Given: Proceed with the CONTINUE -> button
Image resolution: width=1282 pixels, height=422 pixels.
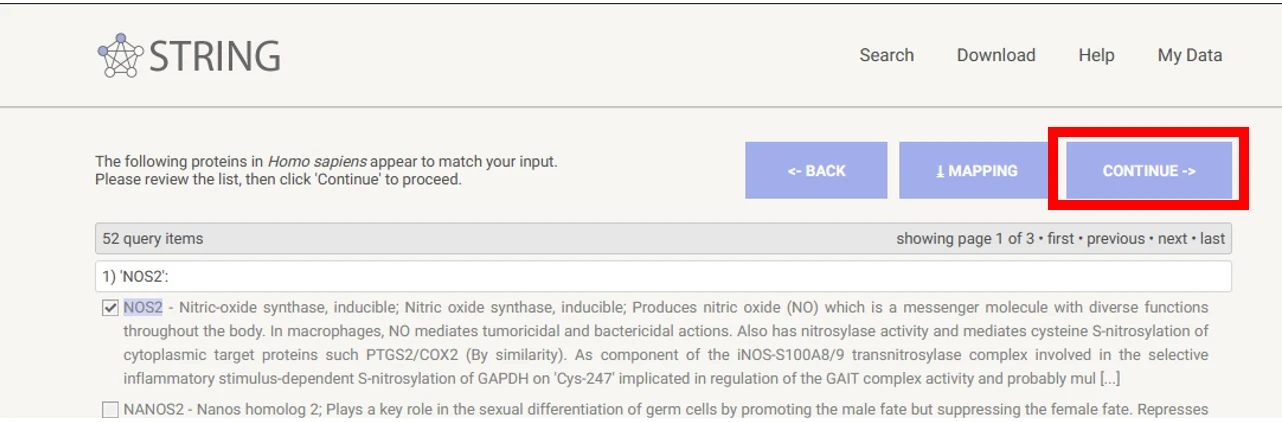Looking at the screenshot, I should coord(1148,170).
